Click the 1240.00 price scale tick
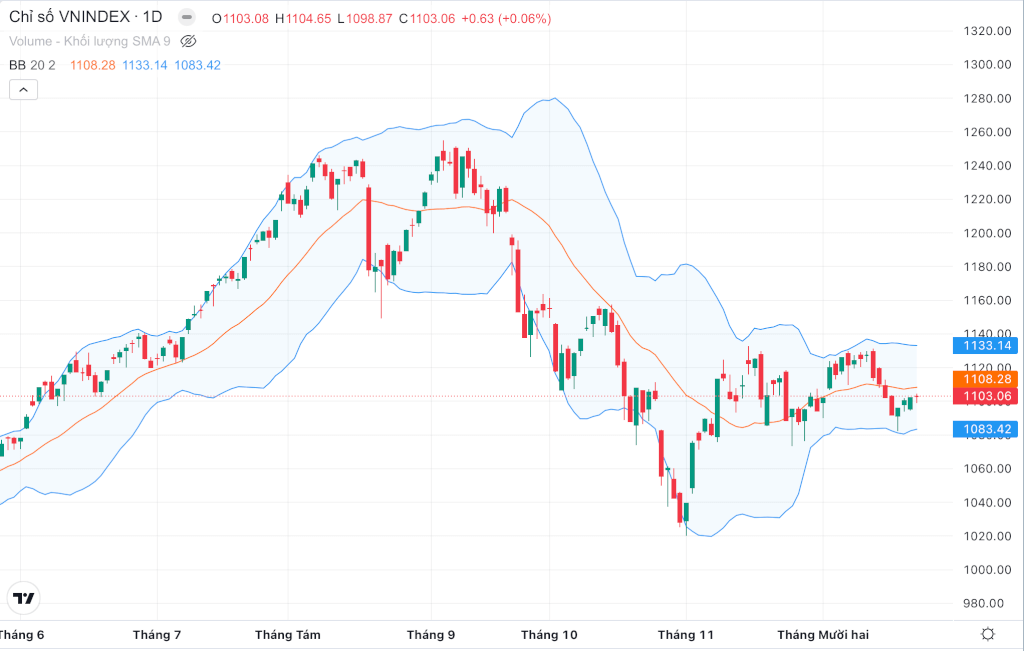This screenshot has height=651, width=1024. pos(987,165)
